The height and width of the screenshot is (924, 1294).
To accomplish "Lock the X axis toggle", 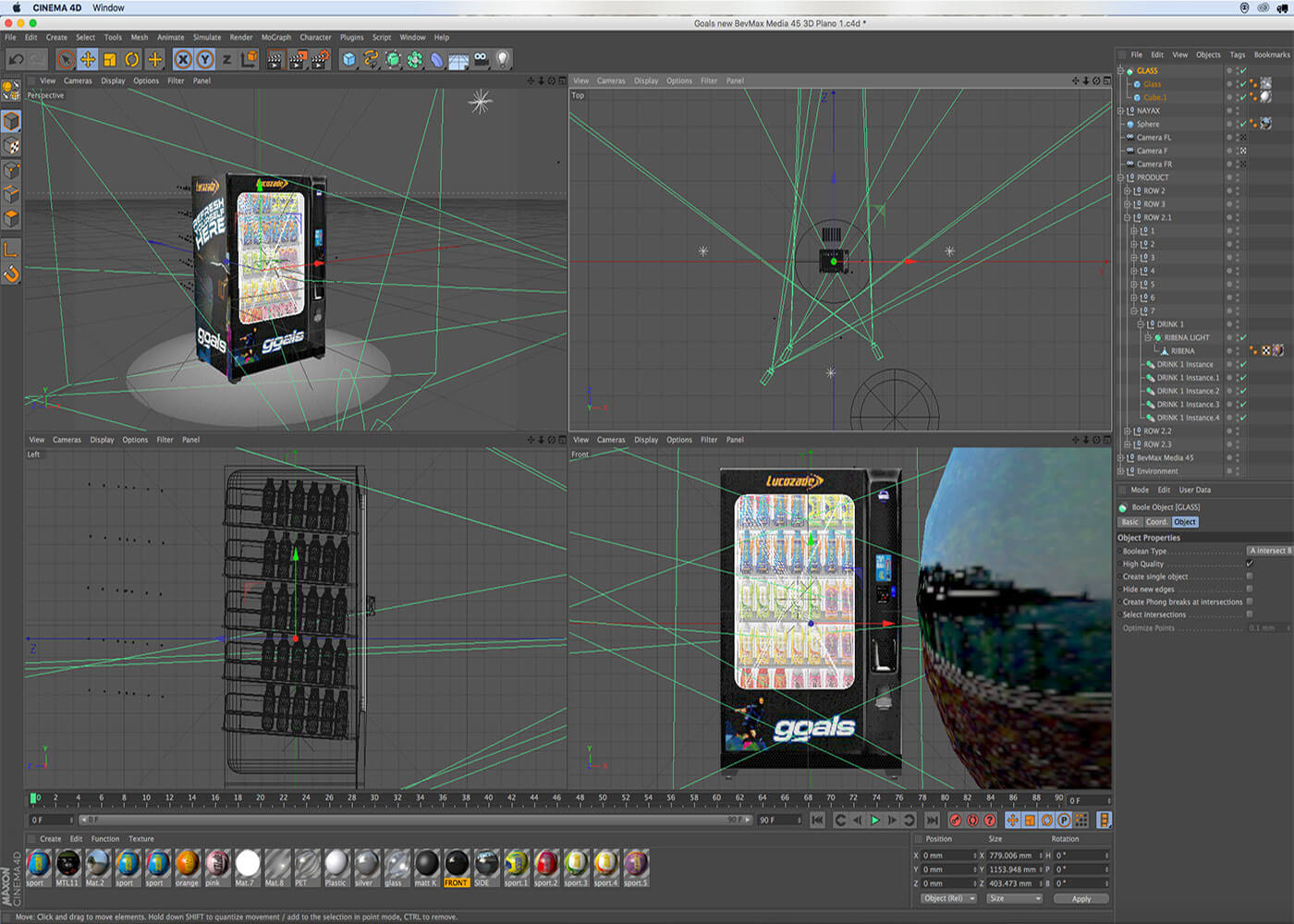I will coord(183,59).
